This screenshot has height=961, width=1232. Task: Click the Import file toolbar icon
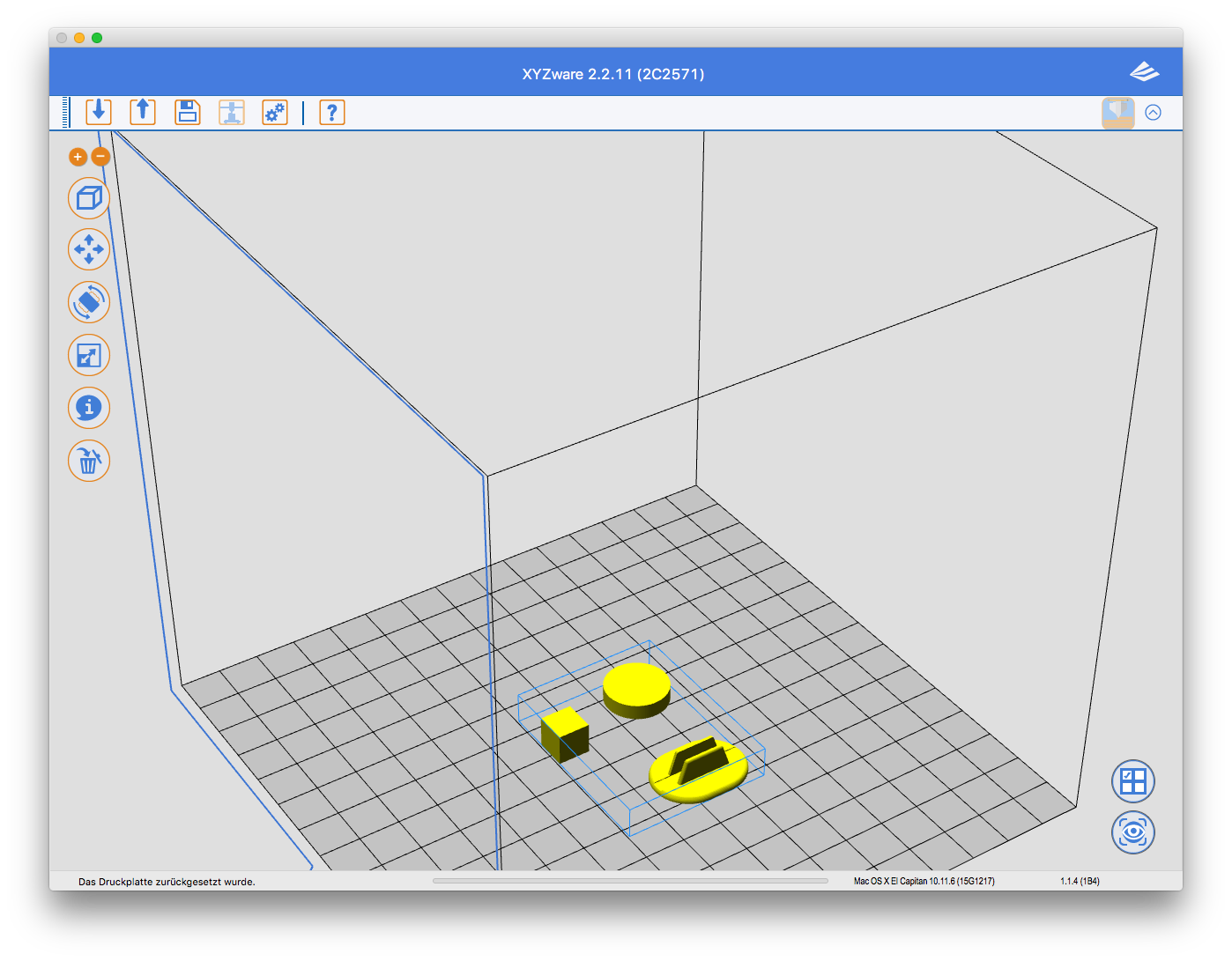tap(99, 112)
